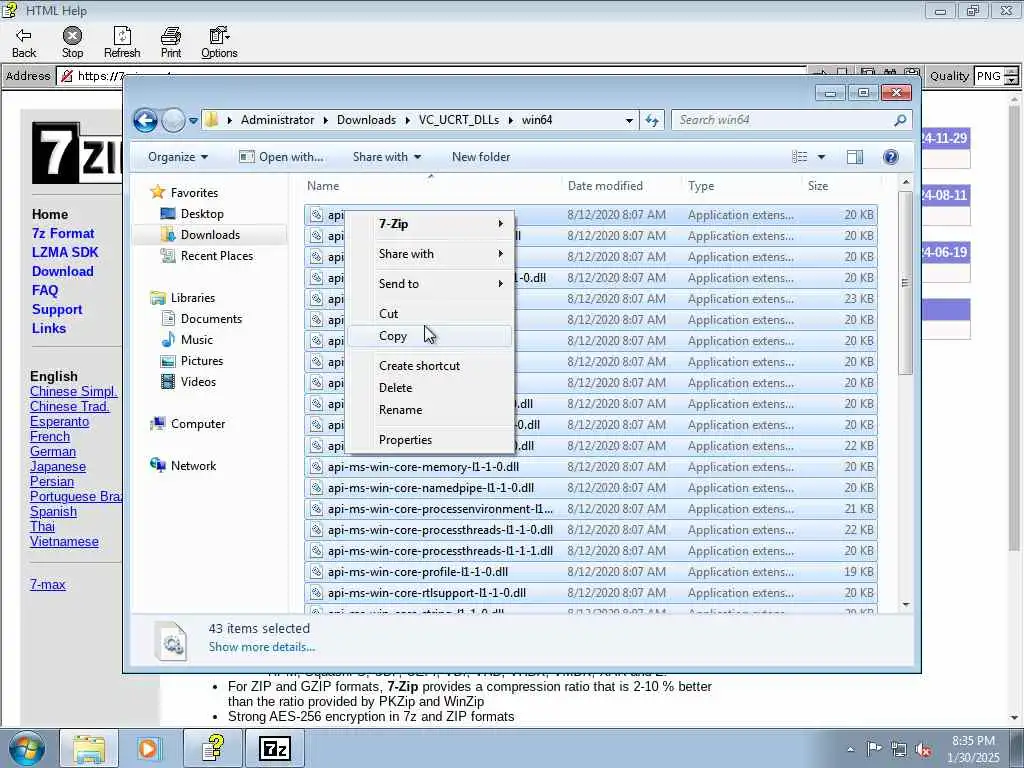Image resolution: width=1024 pixels, height=768 pixels.
Task: Open Windows Explorer folder taskbar icon
Action: tap(89, 749)
